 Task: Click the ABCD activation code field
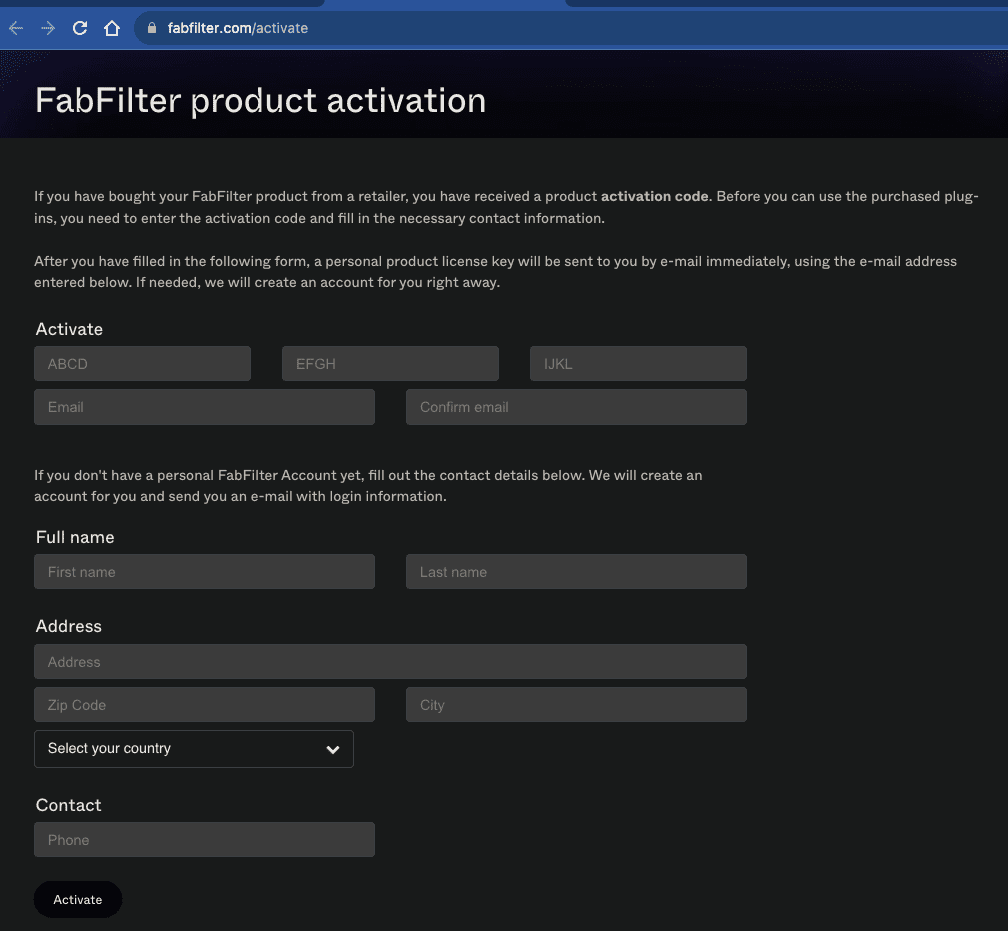coord(142,363)
